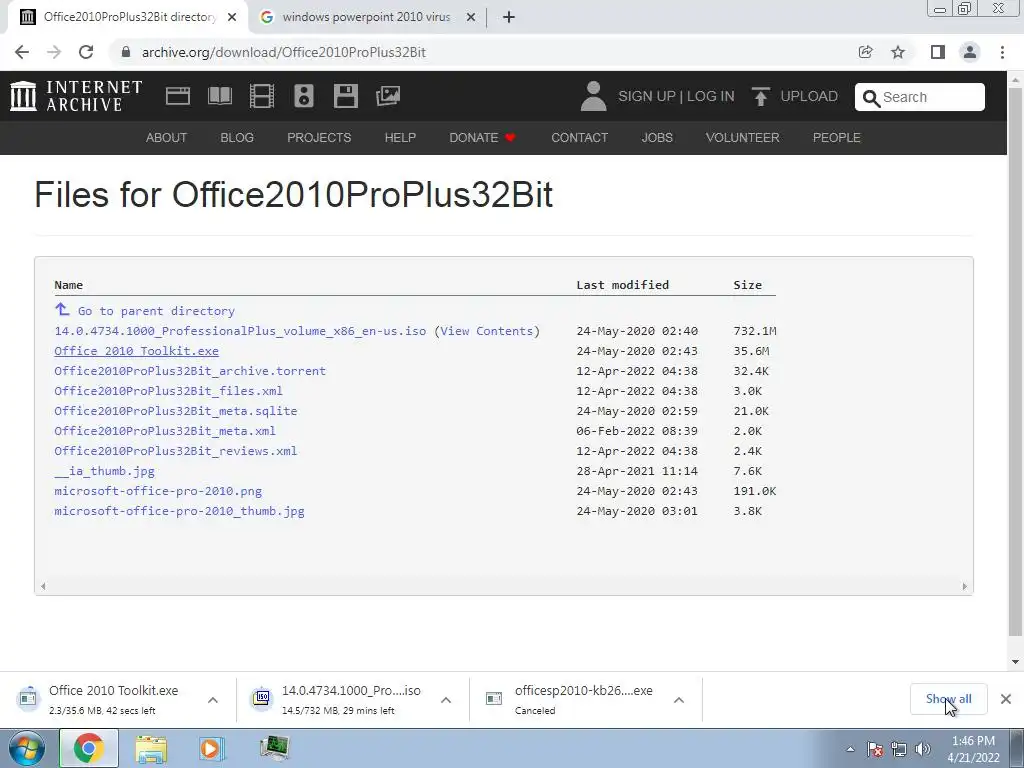Click the SIGN UP link

click(x=647, y=96)
